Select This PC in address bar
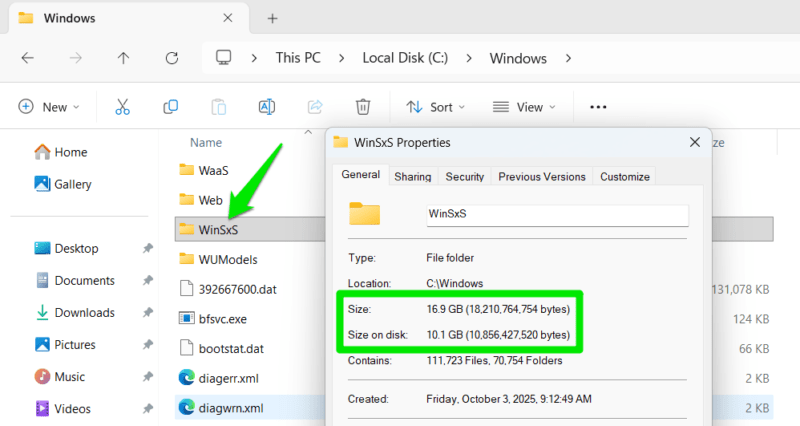 tap(298, 58)
